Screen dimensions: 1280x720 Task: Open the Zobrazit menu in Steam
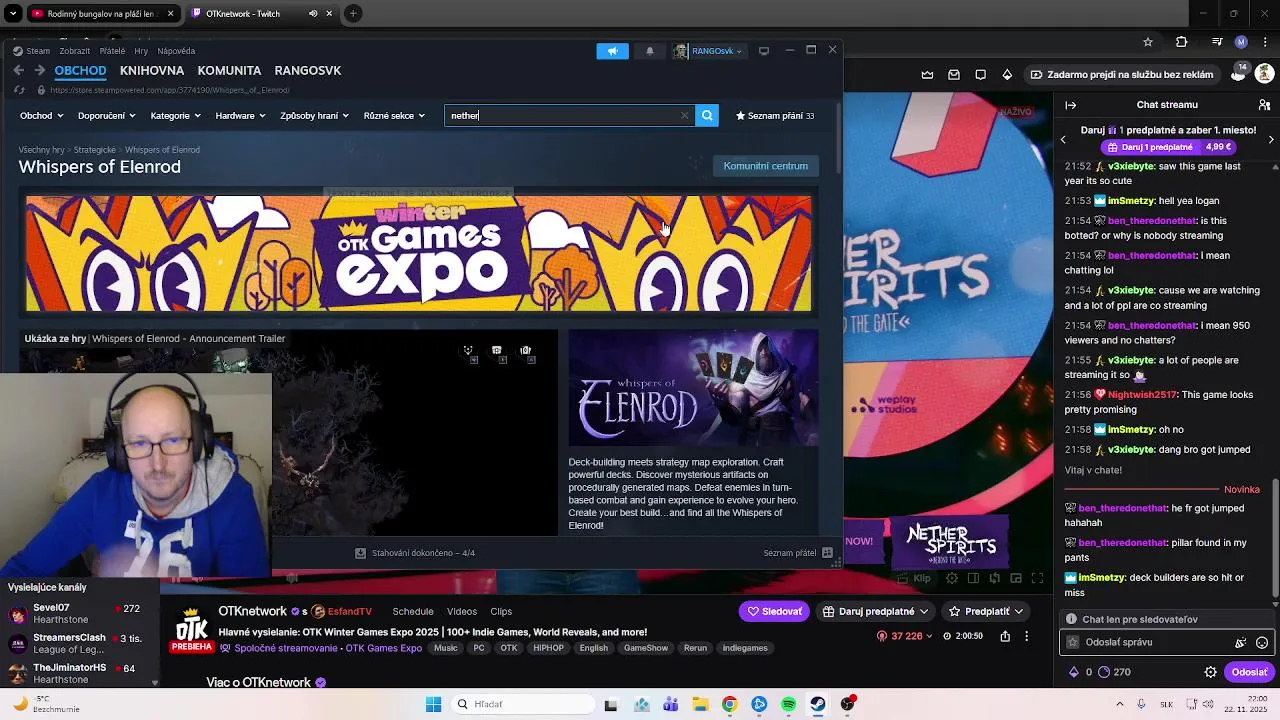coord(74,51)
